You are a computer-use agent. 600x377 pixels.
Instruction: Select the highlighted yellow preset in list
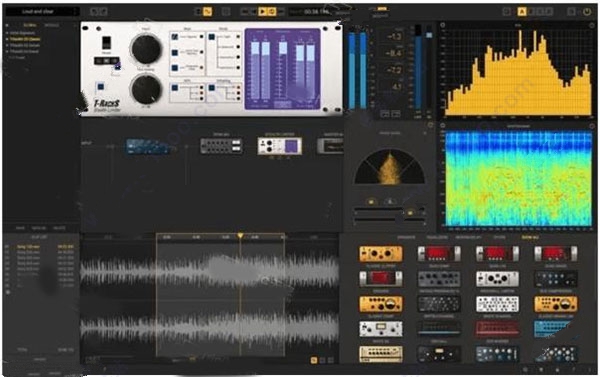click(25, 39)
